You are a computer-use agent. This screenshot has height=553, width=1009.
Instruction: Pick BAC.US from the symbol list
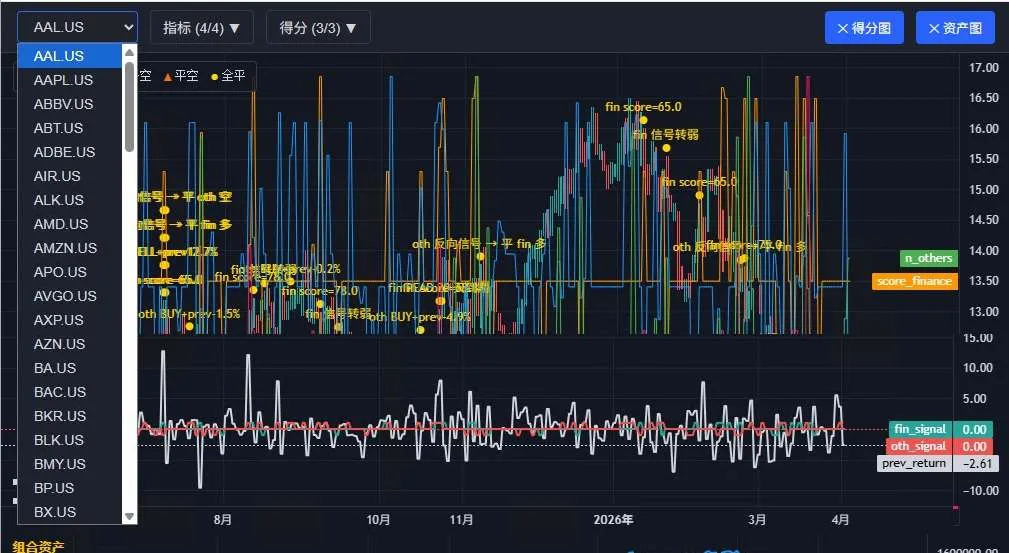pyautogui.click(x=69, y=392)
